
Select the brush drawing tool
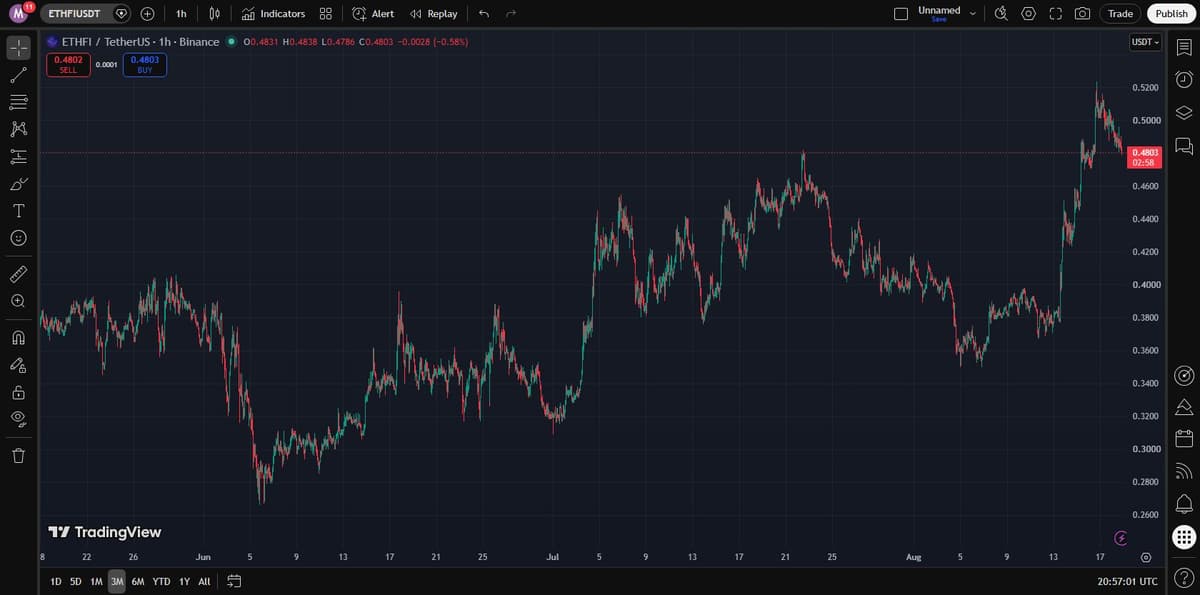tap(18, 184)
